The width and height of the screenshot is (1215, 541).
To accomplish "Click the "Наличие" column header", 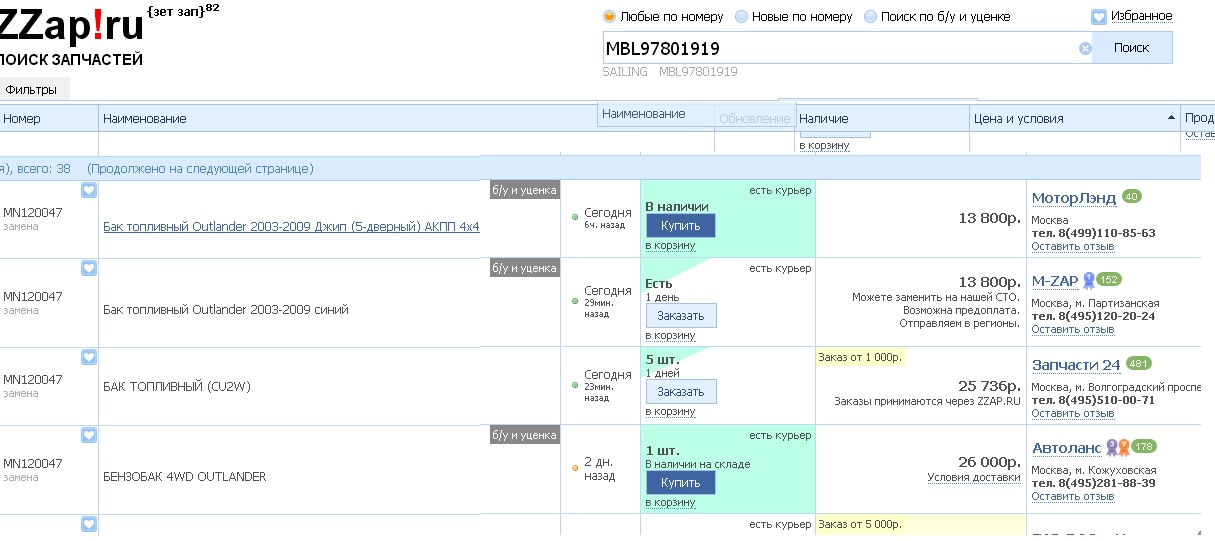I will tap(824, 119).
